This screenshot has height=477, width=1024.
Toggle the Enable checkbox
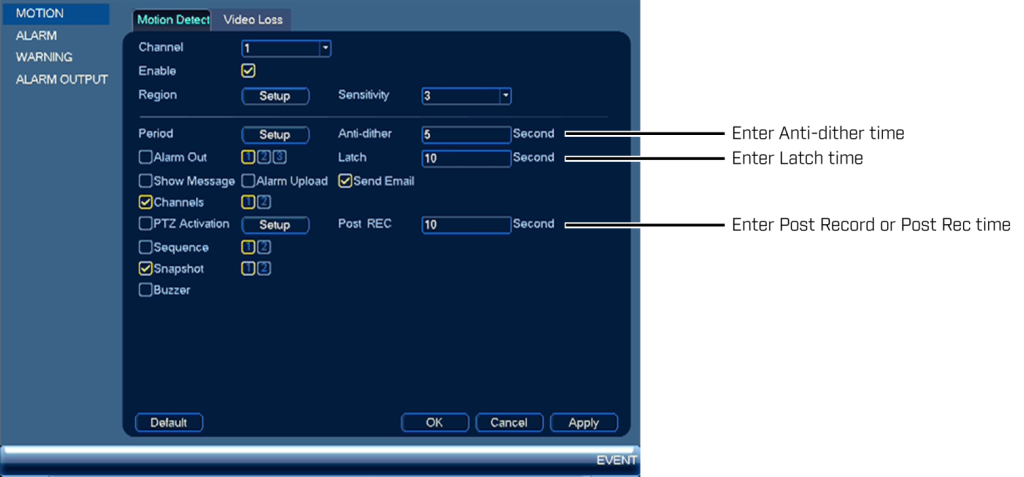pos(248,71)
